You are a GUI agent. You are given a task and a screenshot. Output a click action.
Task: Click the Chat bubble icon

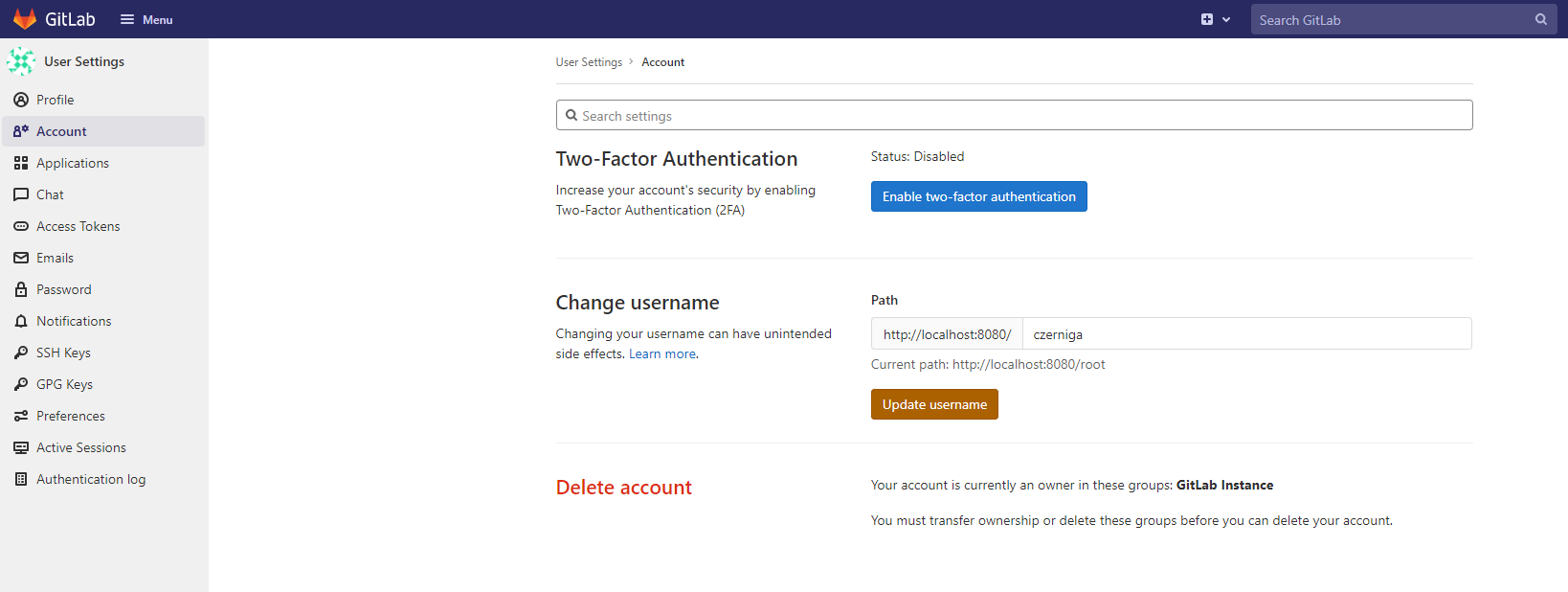pos(21,194)
